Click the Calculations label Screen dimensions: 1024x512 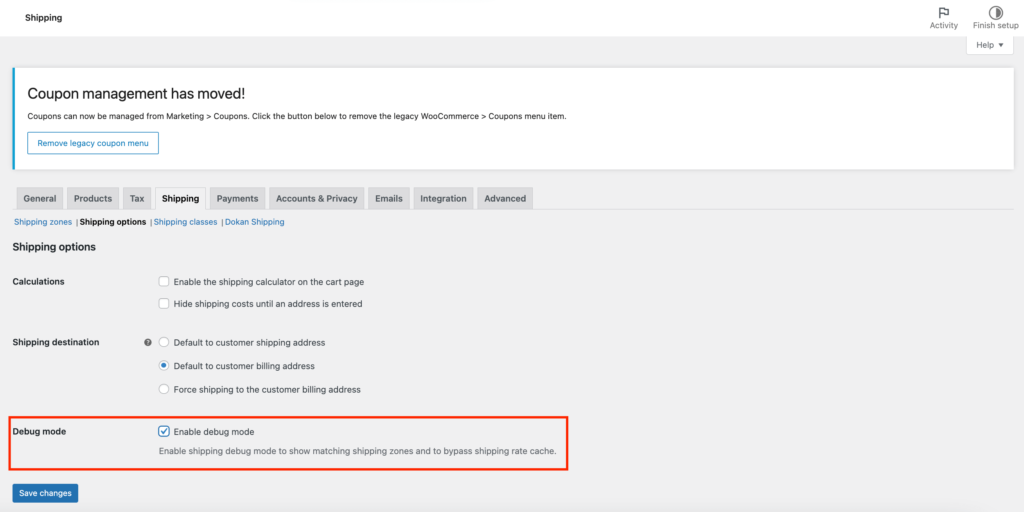(x=39, y=281)
